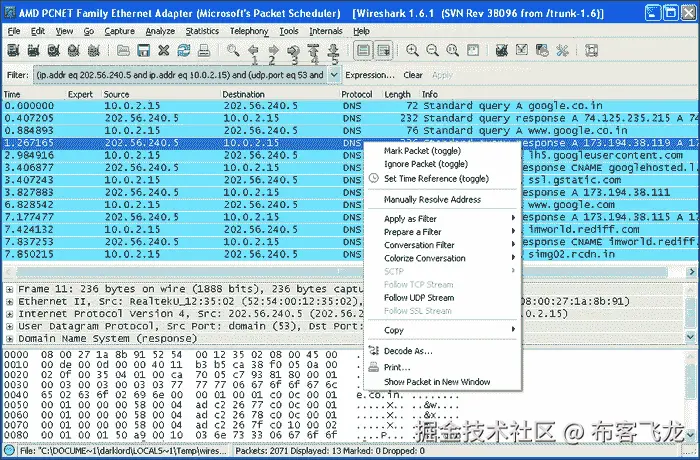700x460 pixels.
Task: Open preferences wrench icon
Action: [x=562, y=50]
